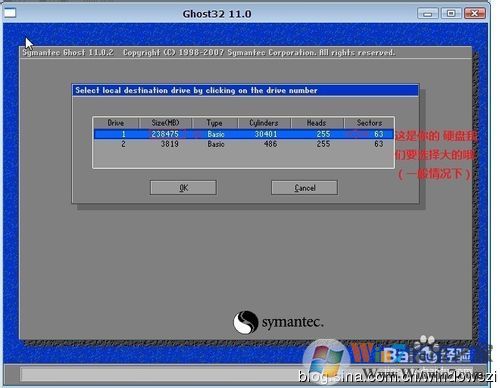Click the Drive column header
Image resolution: width=500 pixels, height=388 pixels.
point(116,123)
